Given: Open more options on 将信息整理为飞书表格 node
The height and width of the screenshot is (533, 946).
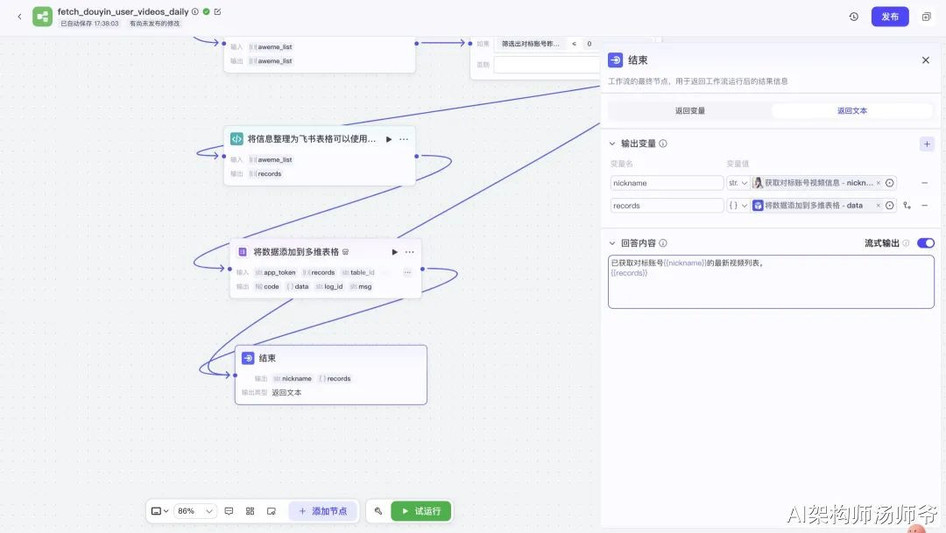Looking at the screenshot, I should pyautogui.click(x=404, y=139).
